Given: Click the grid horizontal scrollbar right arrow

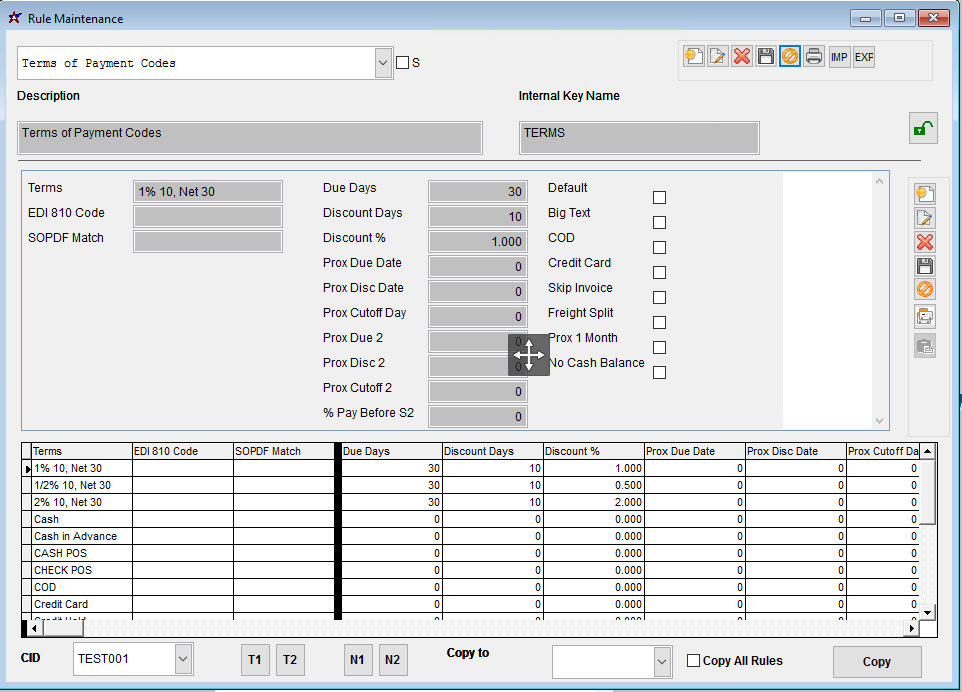Looking at the screenshot, I should click(910, 629).
